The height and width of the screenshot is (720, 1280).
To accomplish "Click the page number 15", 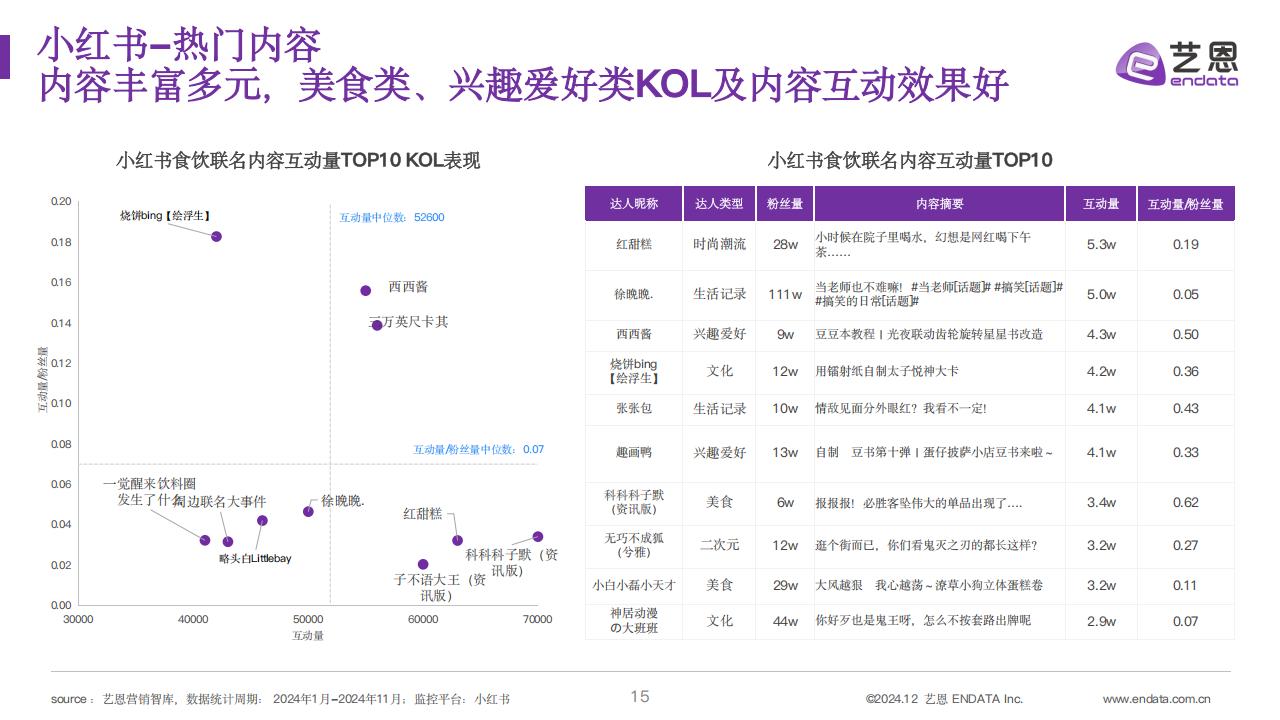I will pos(640,697).
